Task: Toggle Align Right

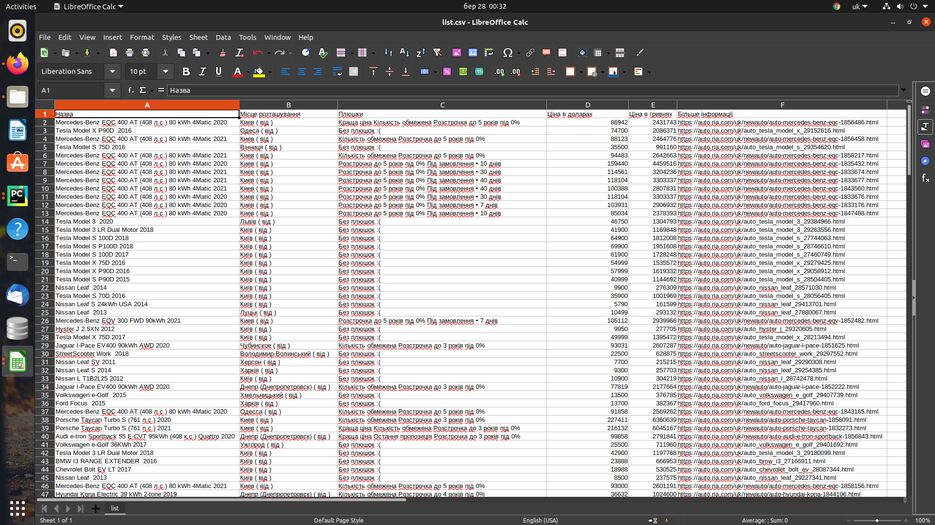Action: point(317,72)
